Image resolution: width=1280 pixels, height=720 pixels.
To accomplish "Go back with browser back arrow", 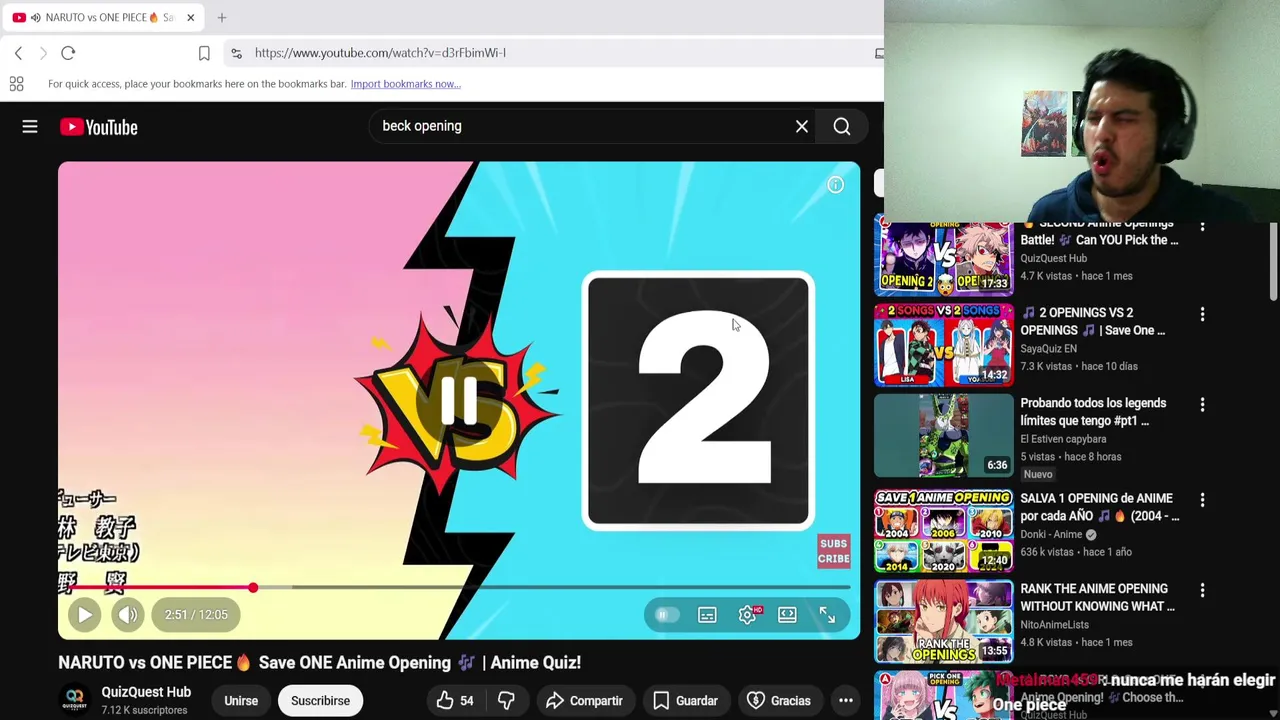I will 18,53.
